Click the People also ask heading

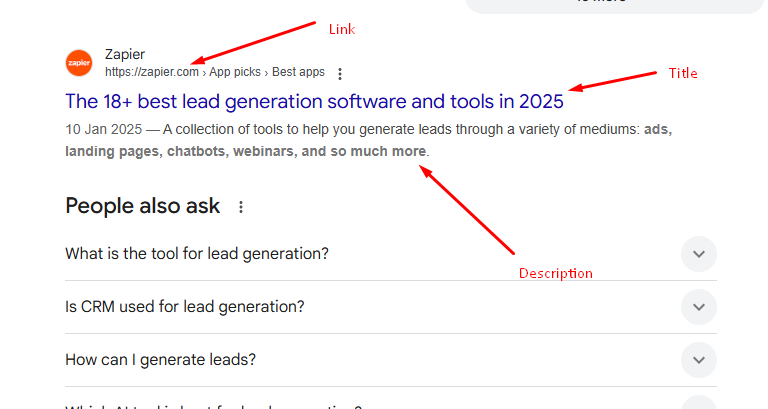point(142,206)
